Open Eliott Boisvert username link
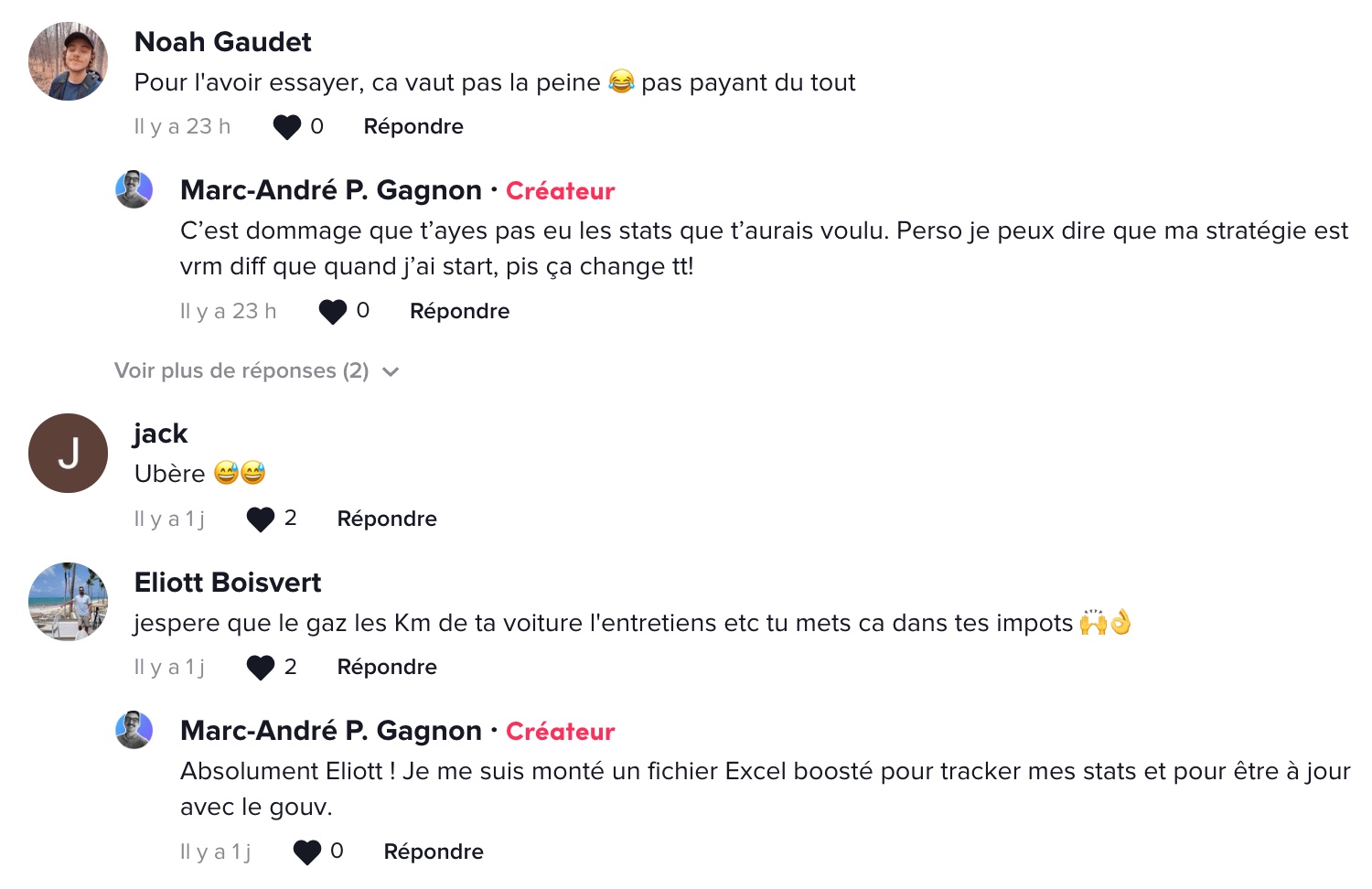 pos(228,582)
